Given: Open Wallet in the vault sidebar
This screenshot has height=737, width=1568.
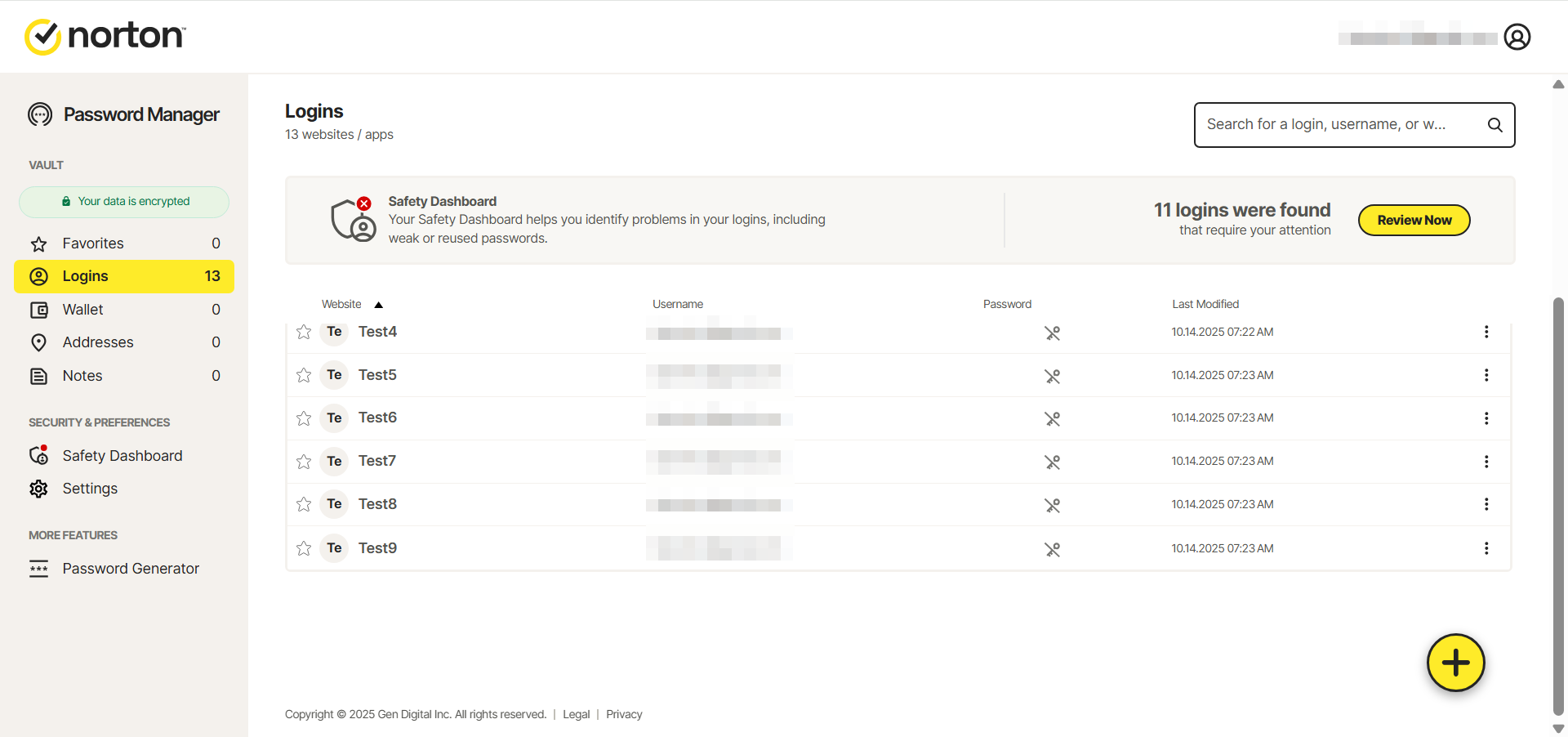Looking at the screenshot, I should point(83,310).
